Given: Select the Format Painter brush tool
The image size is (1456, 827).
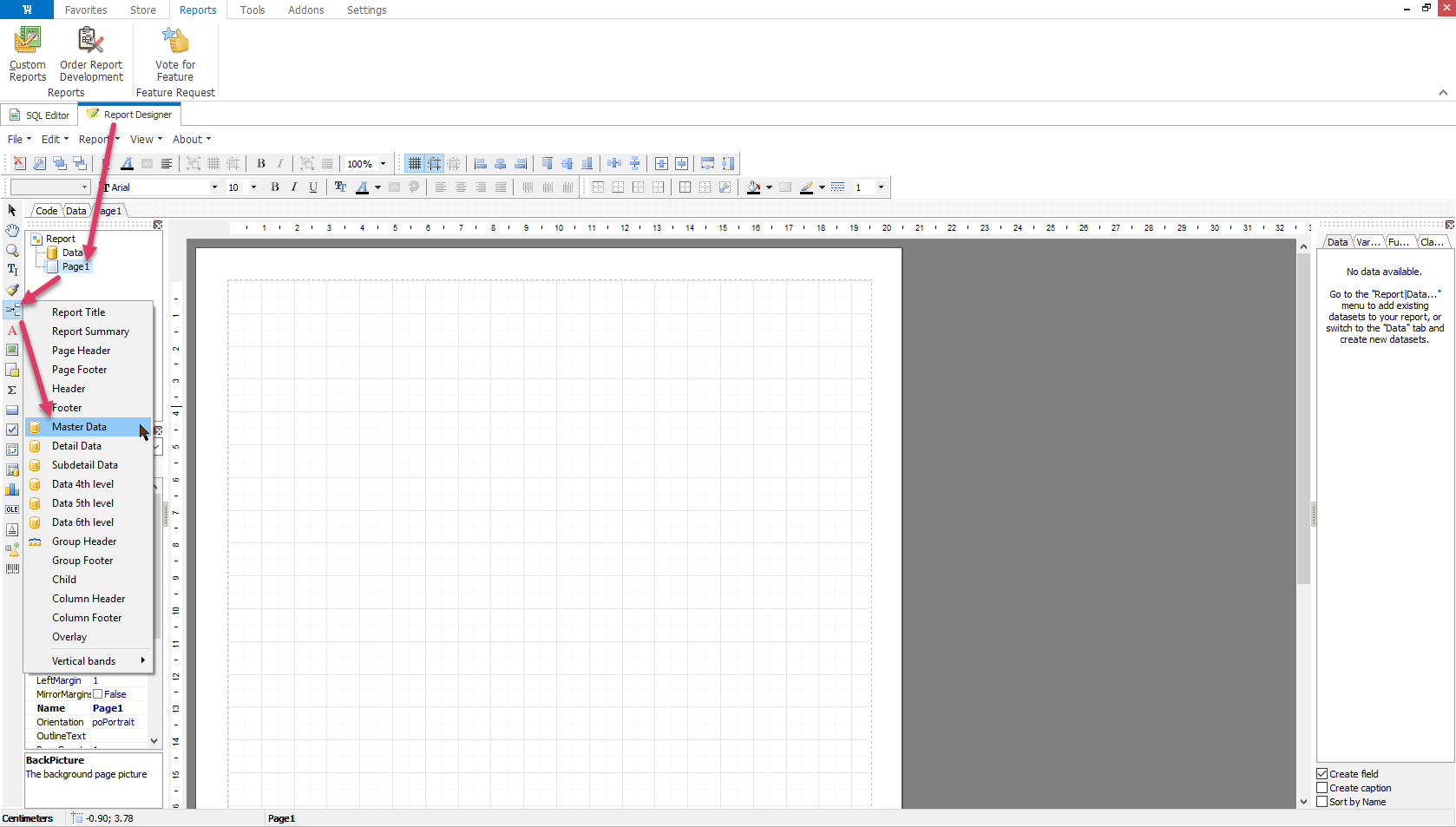Looking at the screenshot, I should 12,290.
